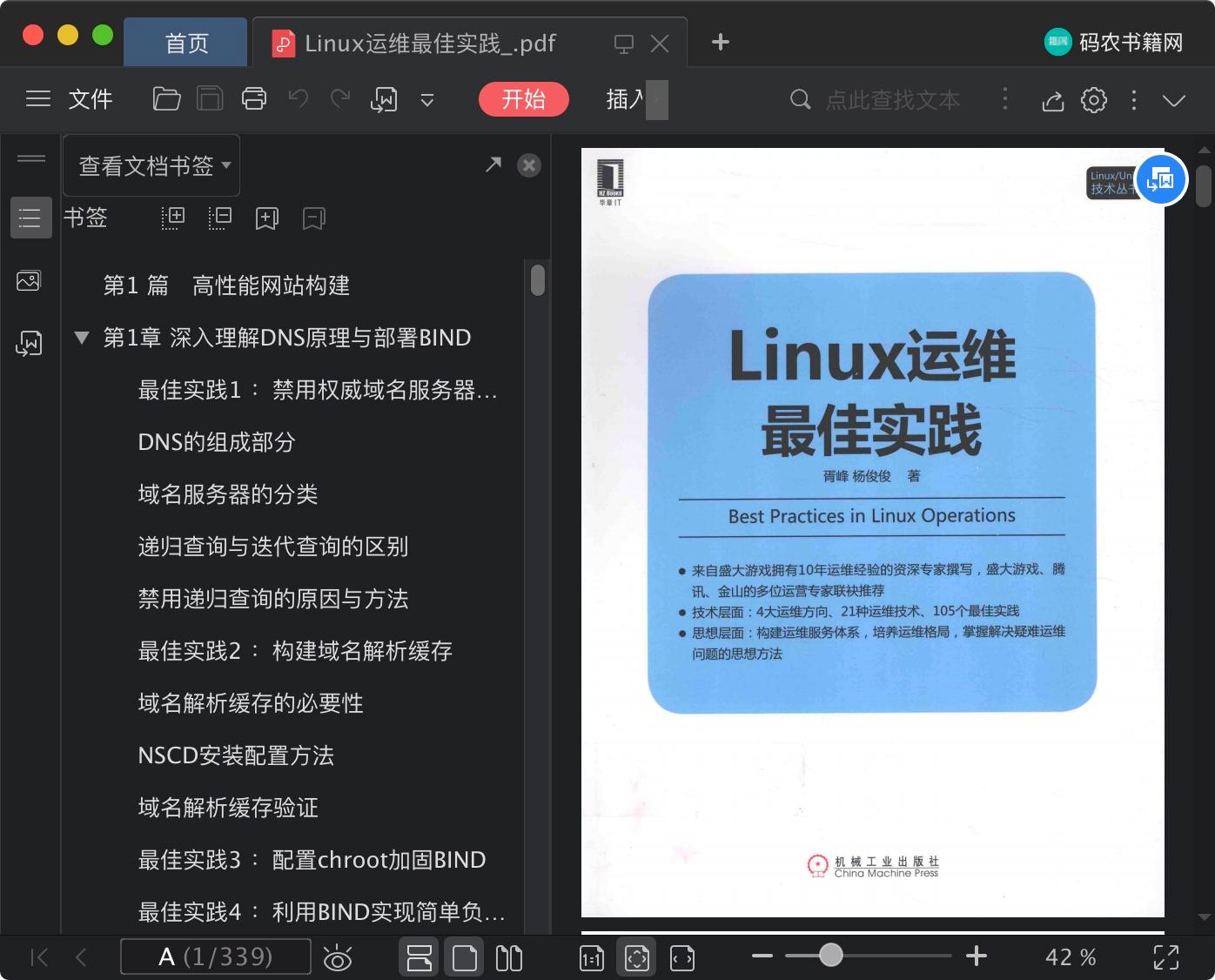This screenshot has height=980, width=1215.
Task: Open bookmark NSCD安装配置方法
Action: tap(236, 755)
